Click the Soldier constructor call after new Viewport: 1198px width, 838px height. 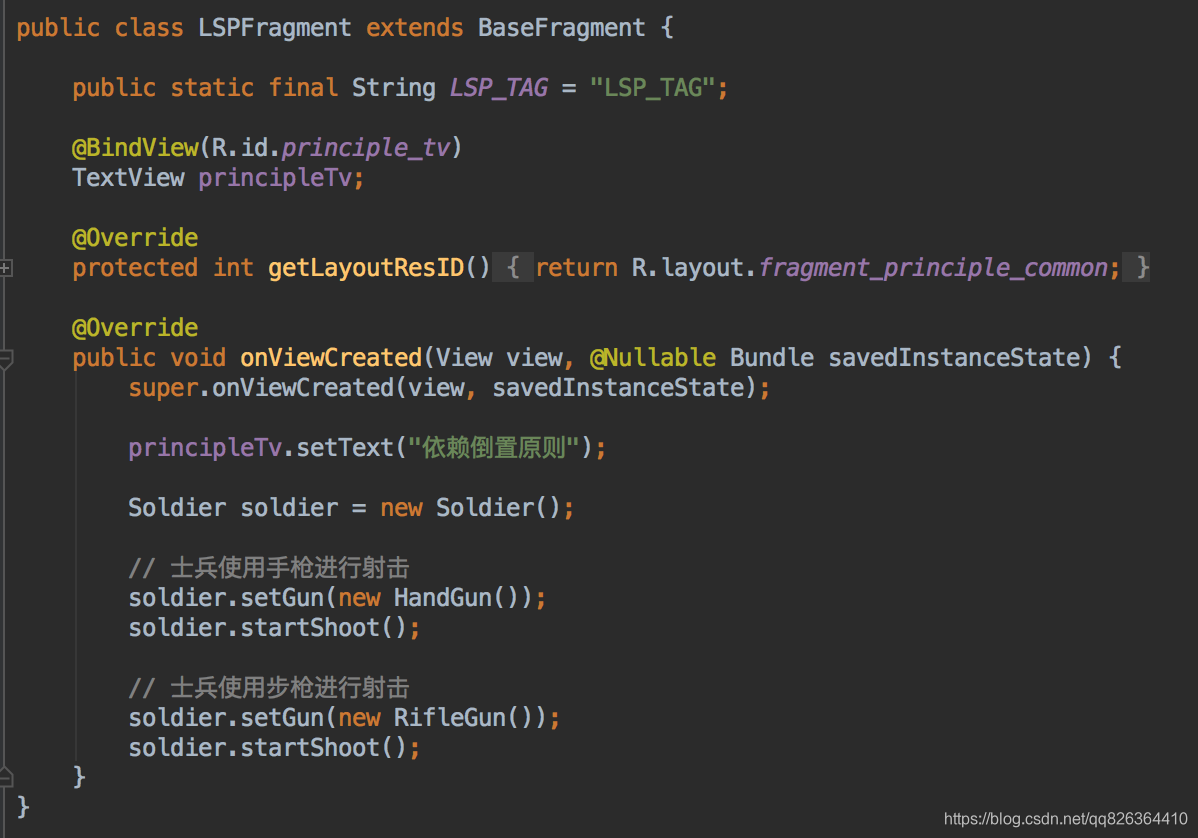pos(484,508)
